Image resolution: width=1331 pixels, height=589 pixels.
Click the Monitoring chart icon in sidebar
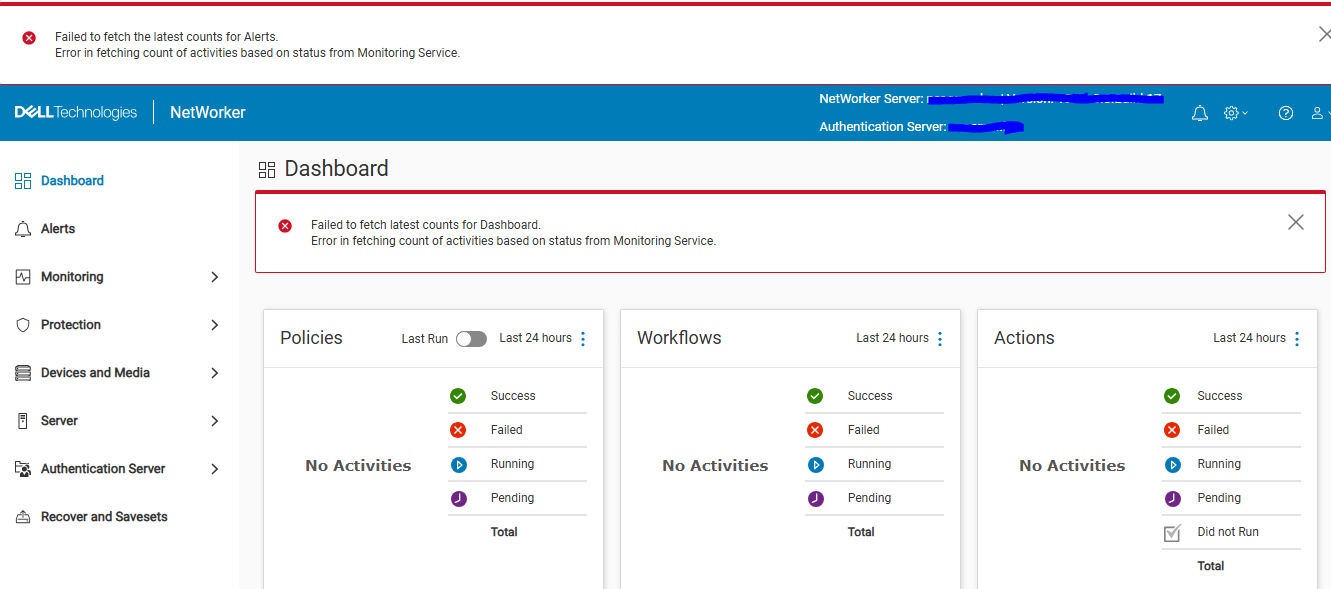(23, 277)
